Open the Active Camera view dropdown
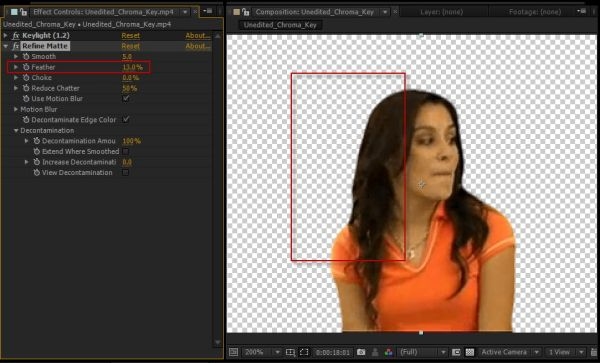 click(x=509, y=352)
